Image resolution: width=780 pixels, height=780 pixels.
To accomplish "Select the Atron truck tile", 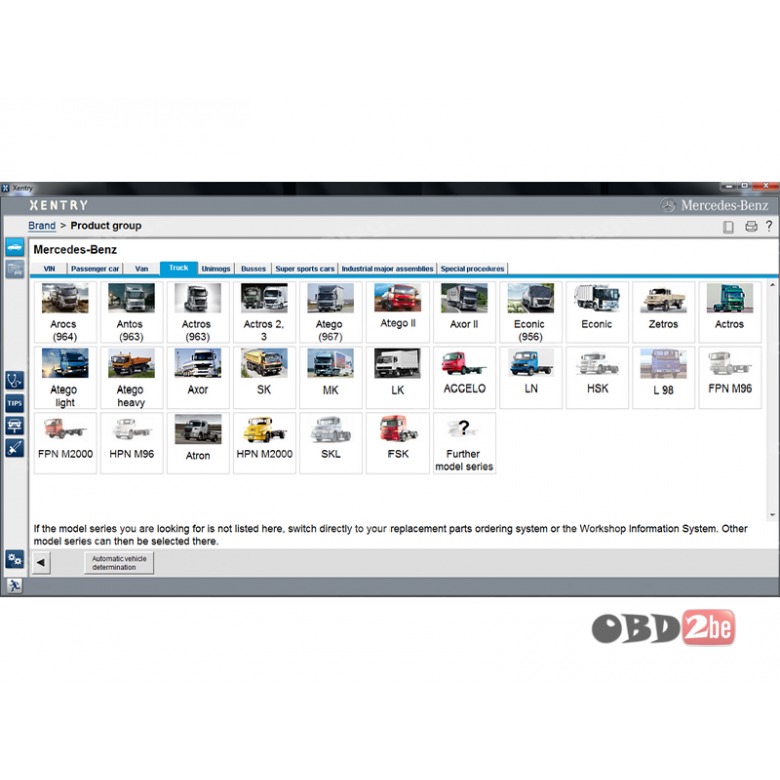I will [x=198, y=443].
